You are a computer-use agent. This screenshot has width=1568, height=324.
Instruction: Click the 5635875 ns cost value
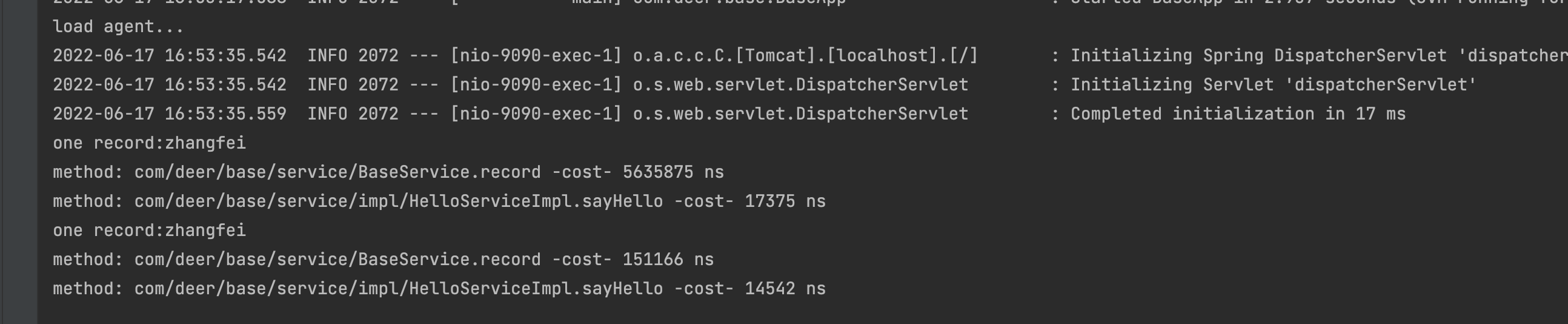tap(673, 172)
